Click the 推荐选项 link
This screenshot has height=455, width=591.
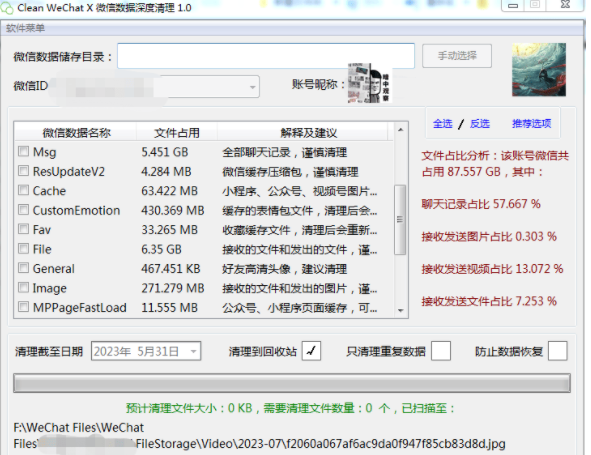pyautogui.click(x=531, y=124)
